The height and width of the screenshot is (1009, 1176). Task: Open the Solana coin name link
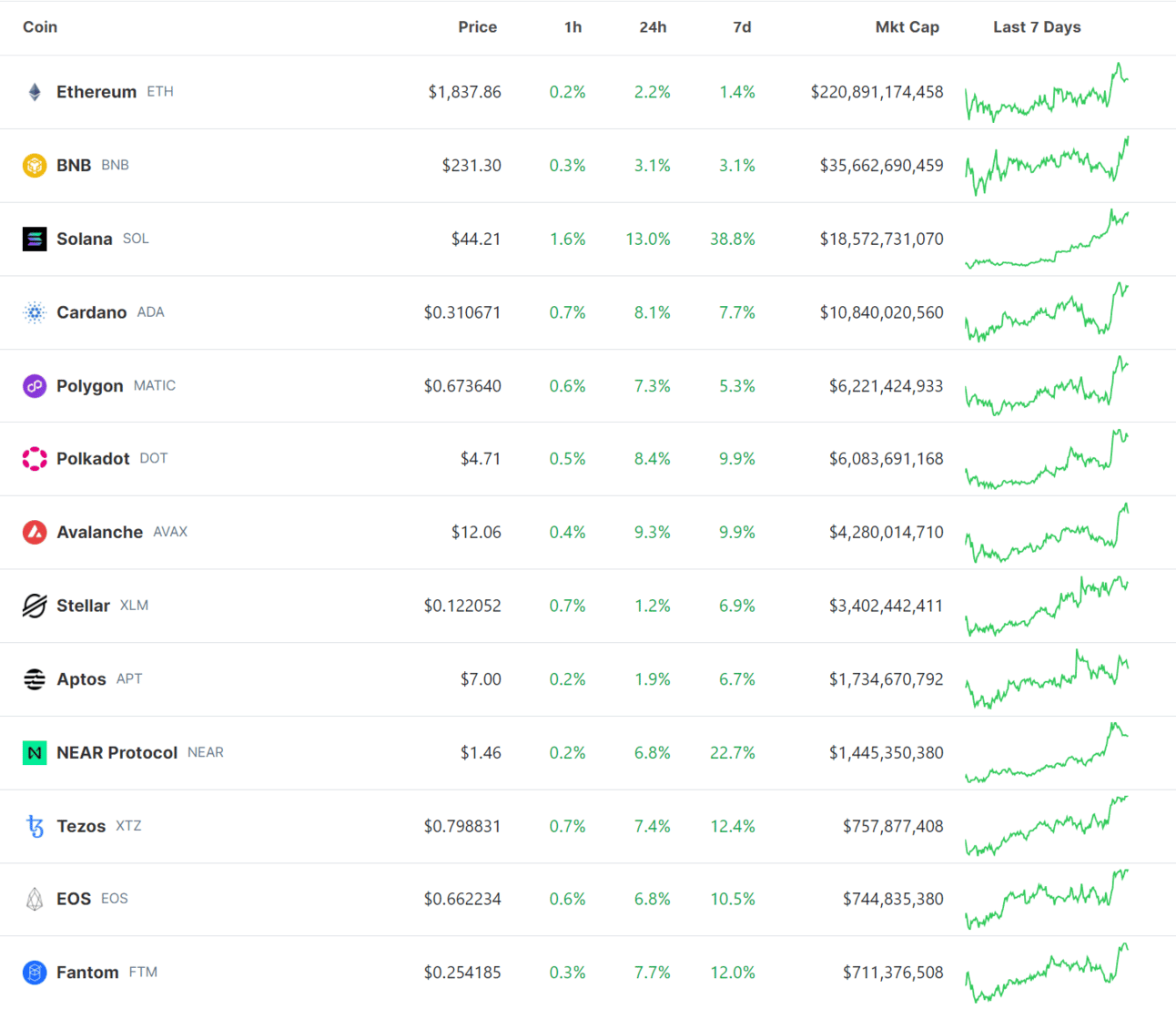(85, 239)
